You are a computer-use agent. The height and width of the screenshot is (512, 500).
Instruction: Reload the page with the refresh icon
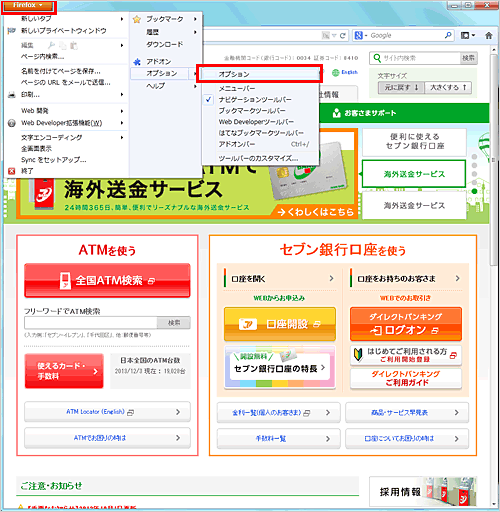tap(342, 35)
